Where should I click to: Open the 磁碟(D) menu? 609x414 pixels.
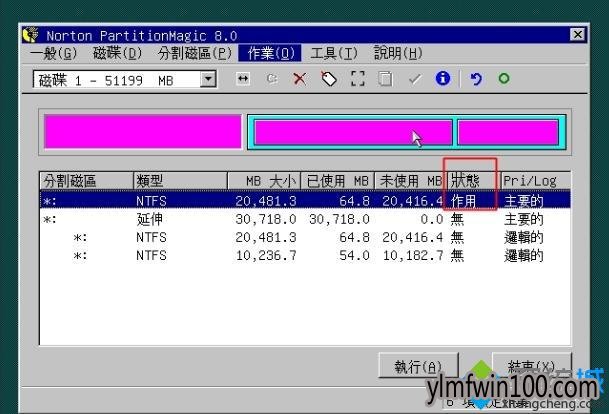click(x=118, y=53)
